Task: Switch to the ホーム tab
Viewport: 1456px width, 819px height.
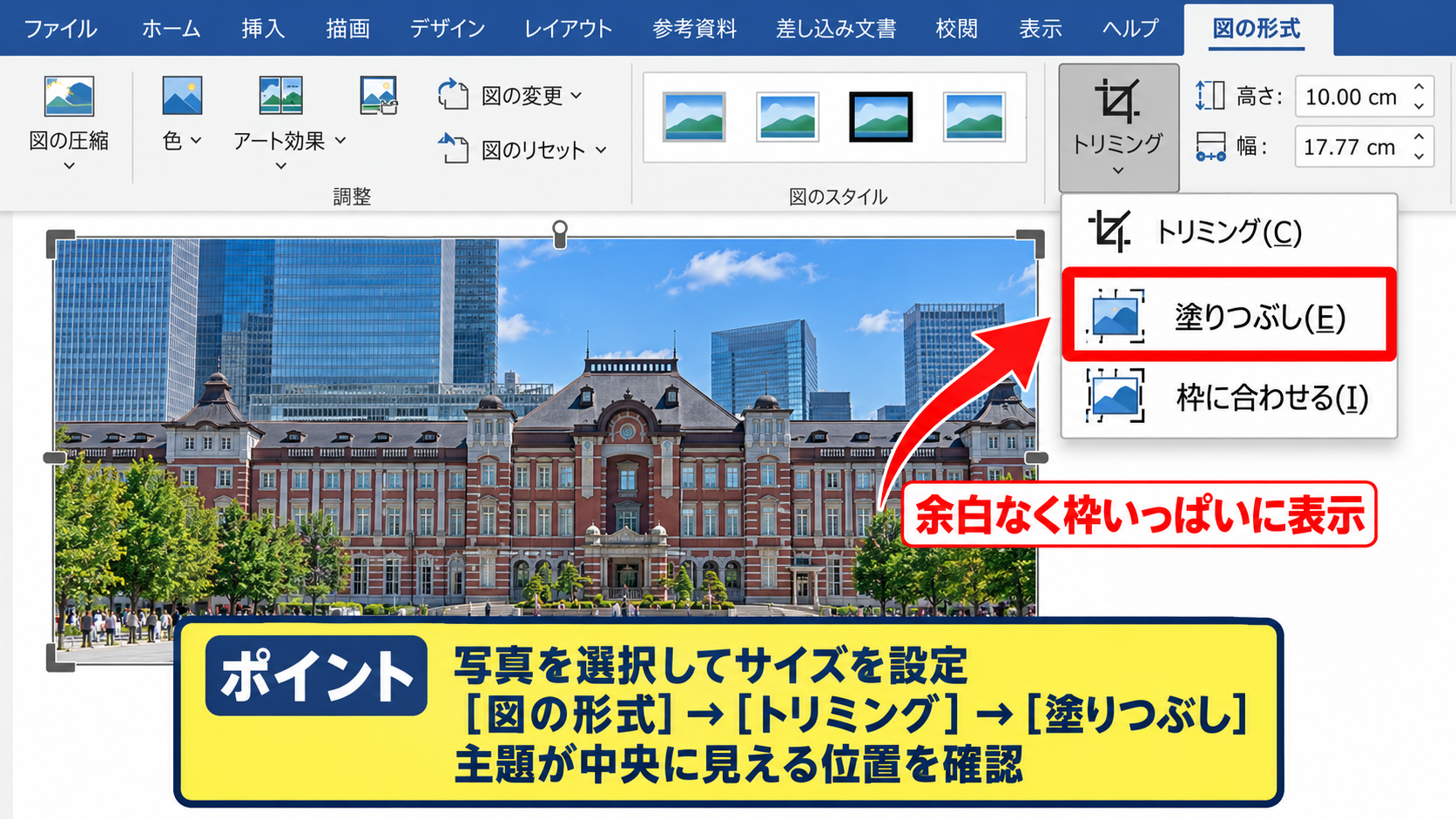Action: (x=172, y=29)
